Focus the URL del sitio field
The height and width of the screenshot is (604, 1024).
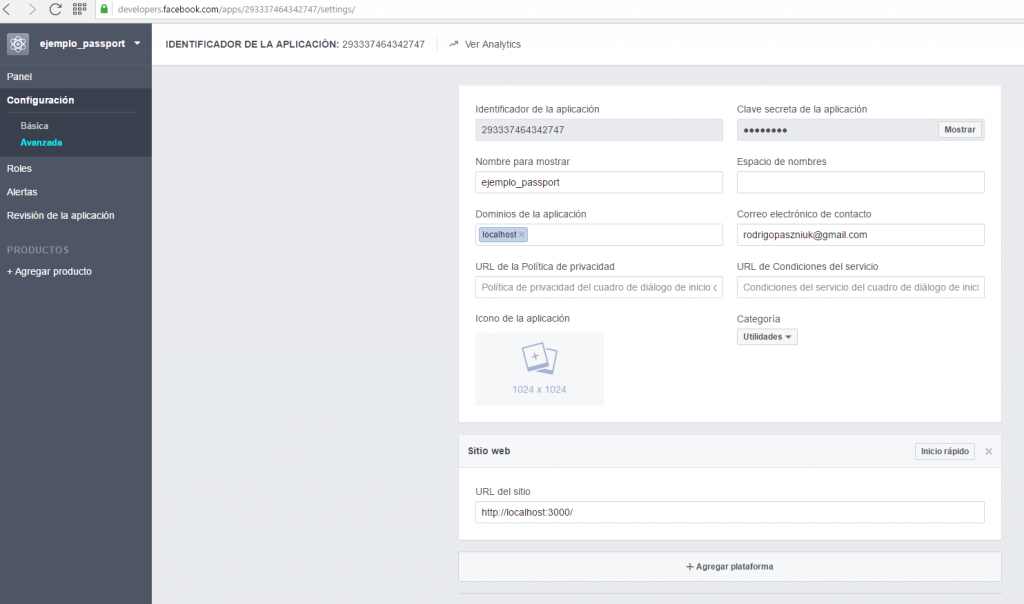click(729, 512)
